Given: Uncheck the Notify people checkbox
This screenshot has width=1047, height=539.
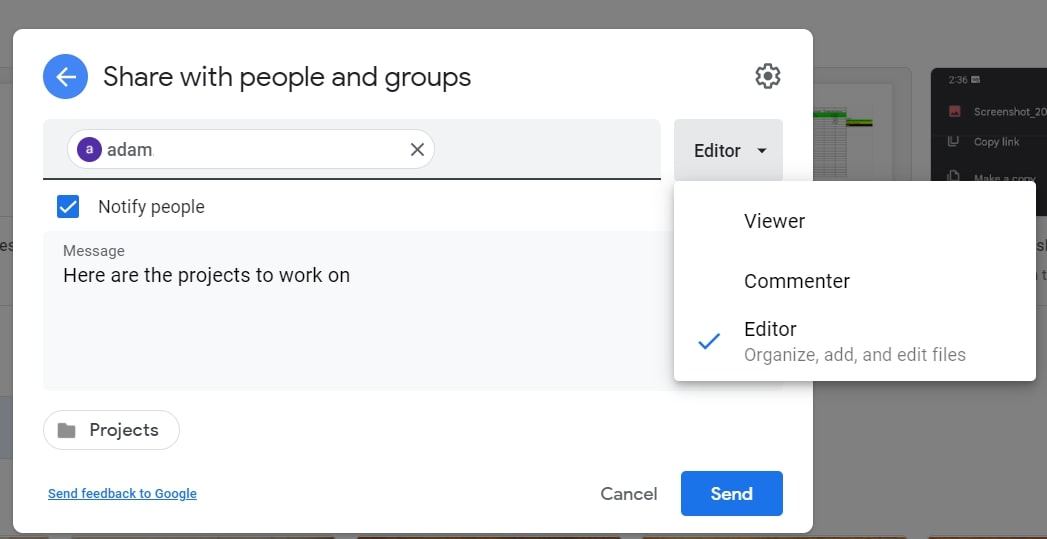Looking at the screenshot, I should [x=68, y=207].
